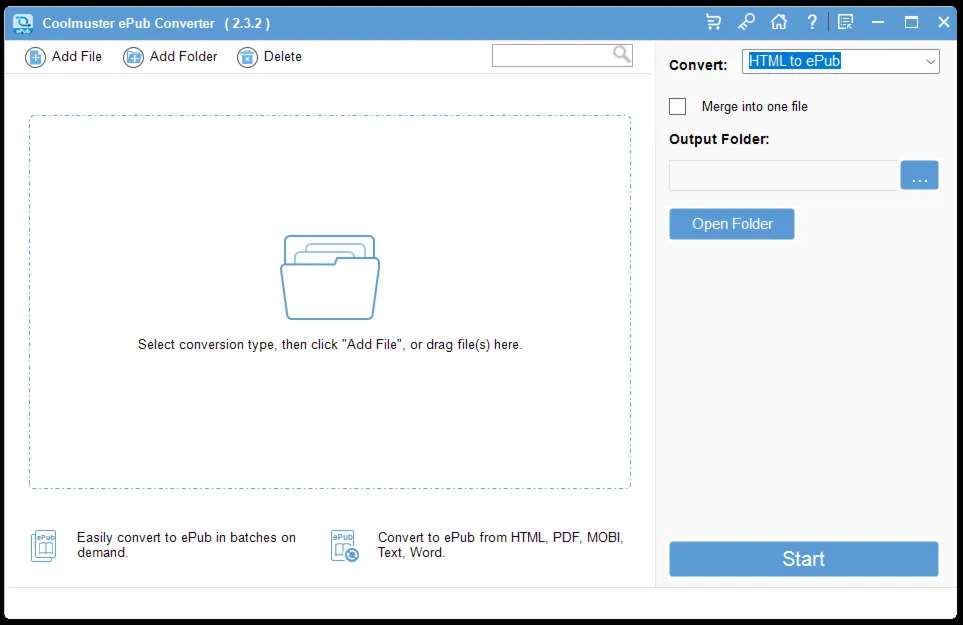963x625 pixels.
Task: Click the Delete label in toolbar
Action: (283, 56)
